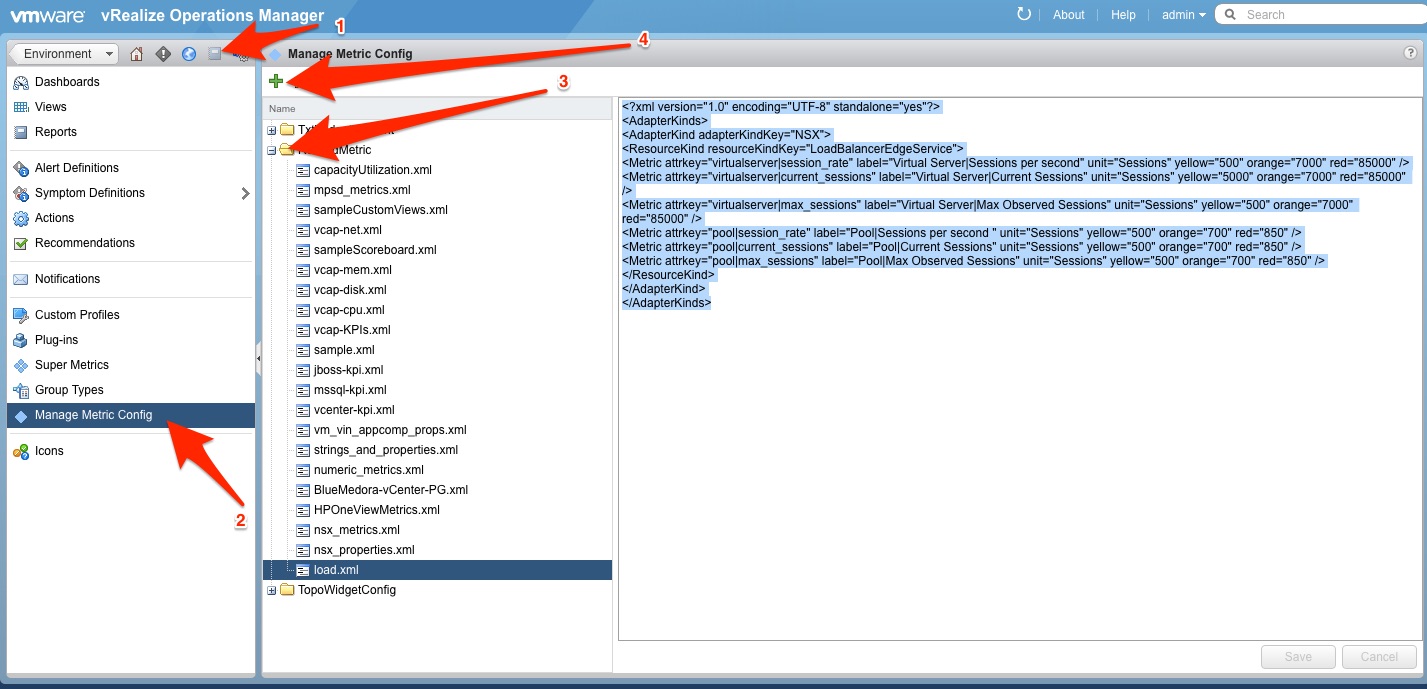Click the refresh icon near About
1427x689 pixels.
tap(1023, 14)
